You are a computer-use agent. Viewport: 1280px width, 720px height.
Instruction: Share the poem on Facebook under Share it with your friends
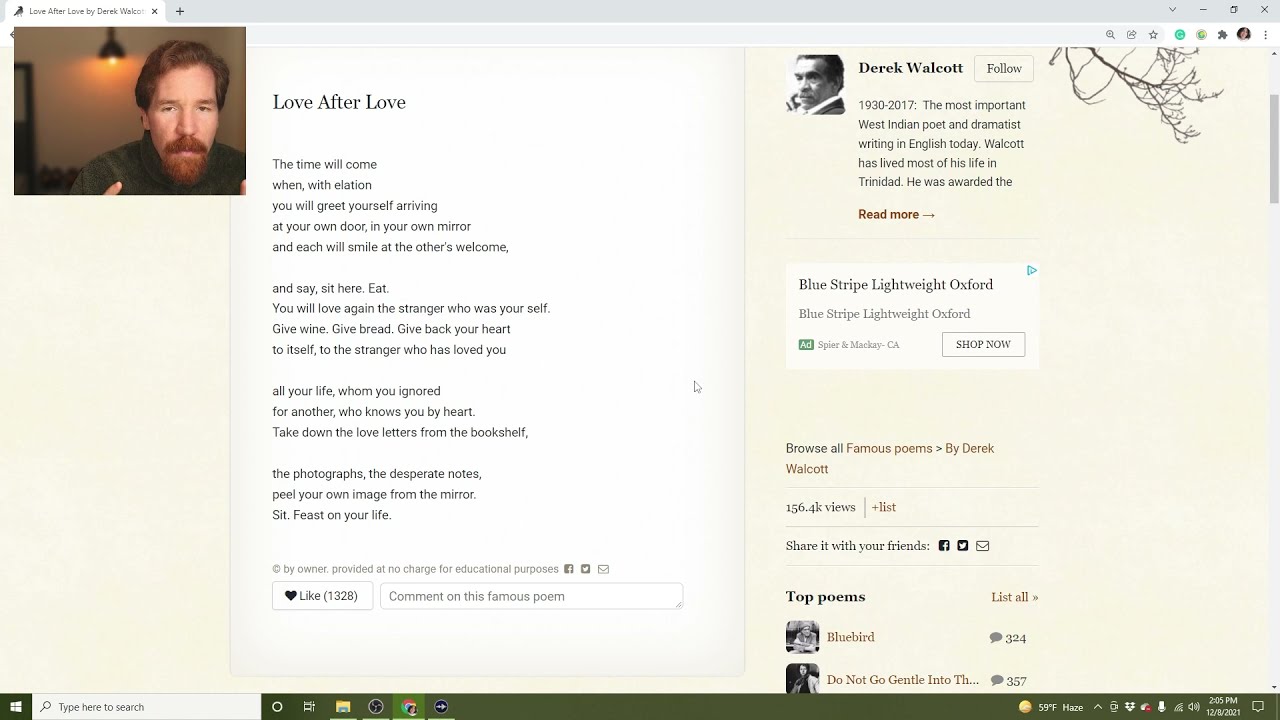944,546
